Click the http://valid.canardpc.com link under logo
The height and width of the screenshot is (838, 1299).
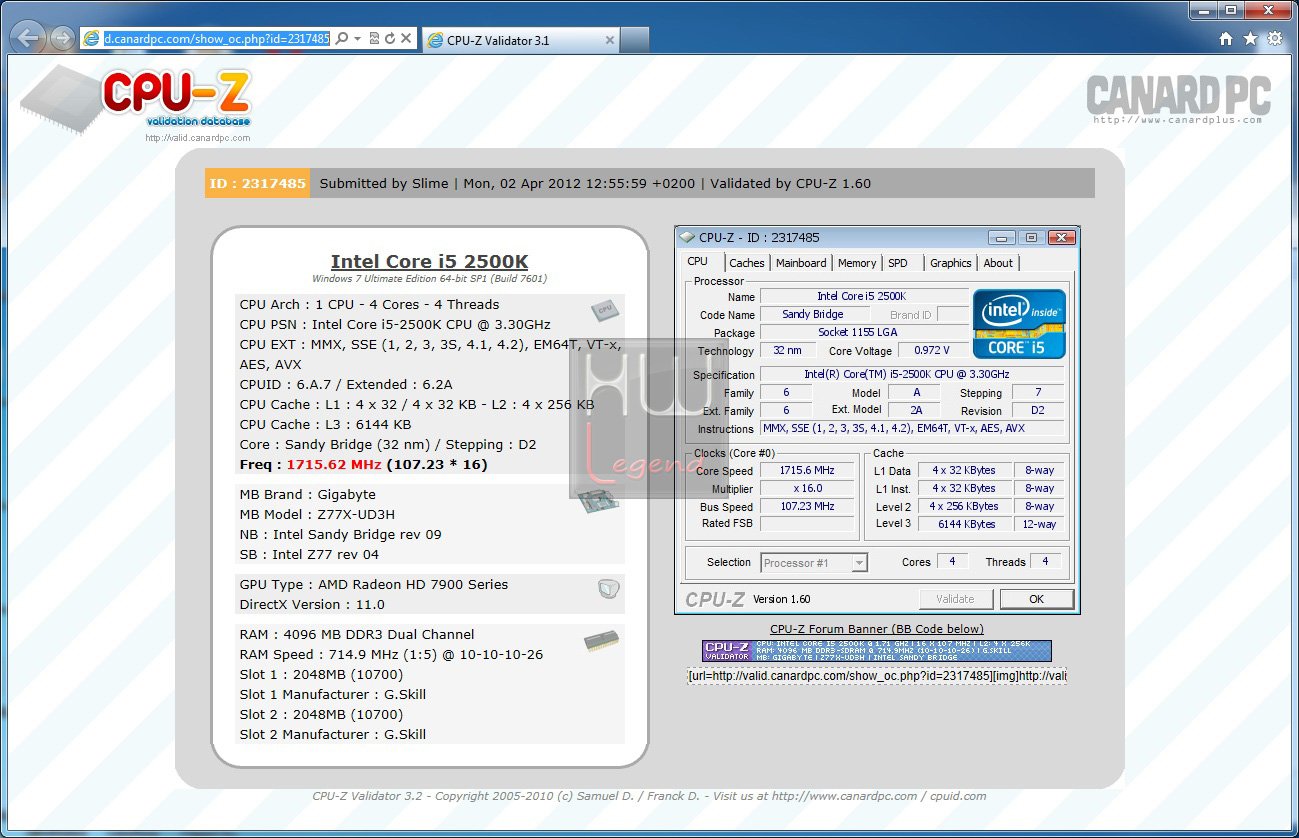(x=198, y=138)
